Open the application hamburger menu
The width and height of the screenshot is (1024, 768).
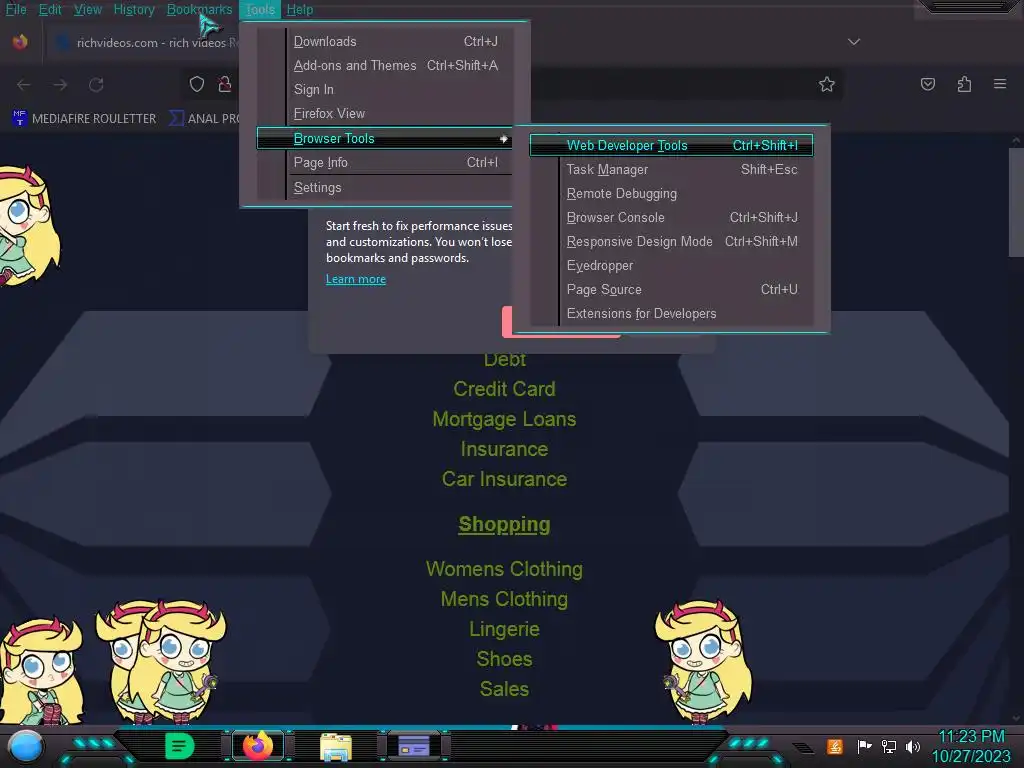[1000, 84]
